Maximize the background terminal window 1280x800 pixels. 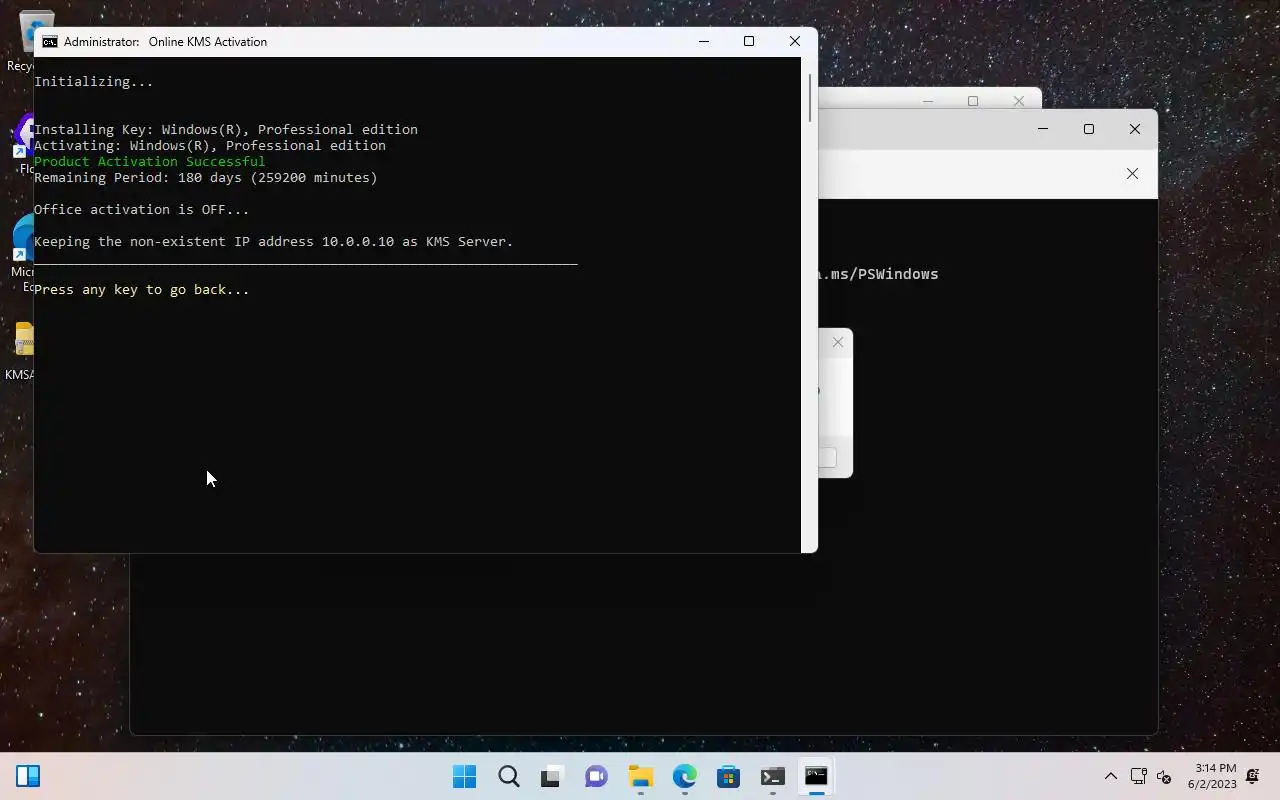pos(1089,129)
